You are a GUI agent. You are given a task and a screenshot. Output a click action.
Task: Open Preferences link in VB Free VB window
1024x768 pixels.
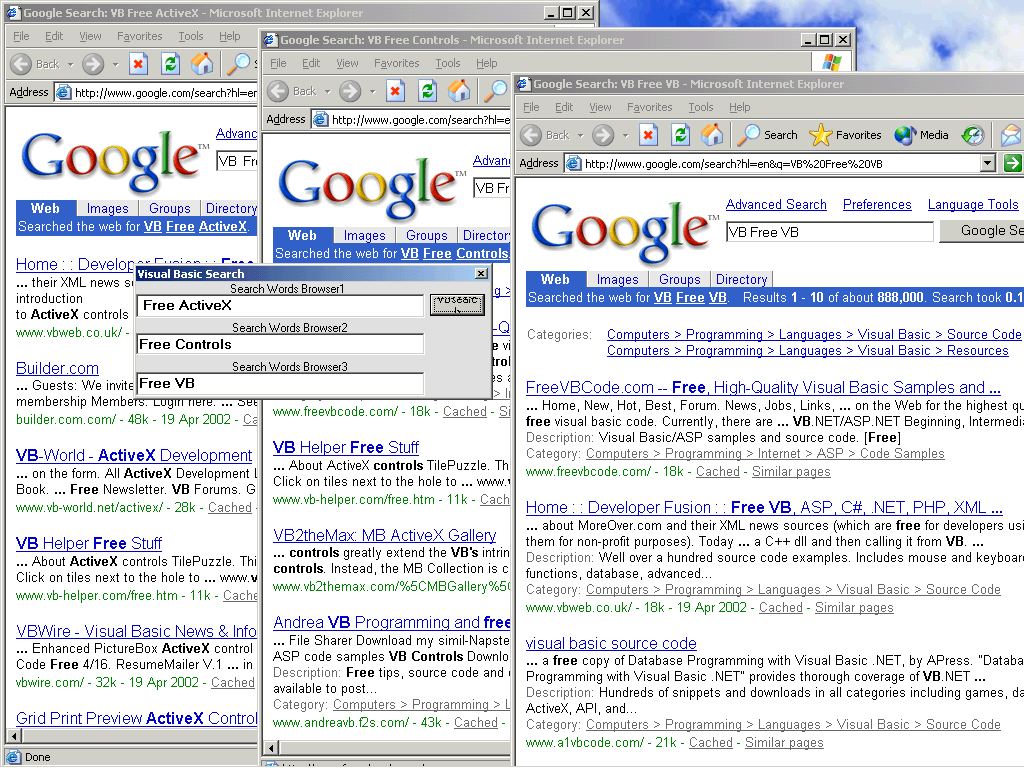pyautogui.click(x=876, y=204)
